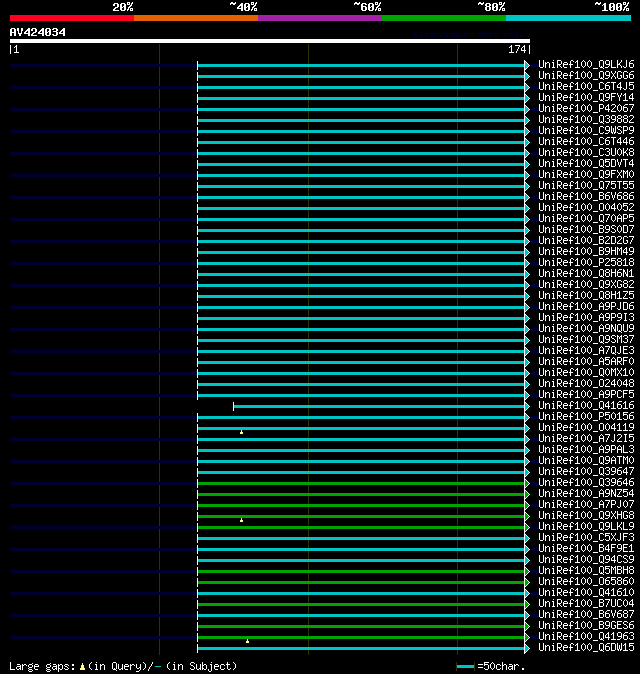Select label UniRef100_A9PCF5
This screenshot has height=674, width=640.
click(x=586, y=395)
